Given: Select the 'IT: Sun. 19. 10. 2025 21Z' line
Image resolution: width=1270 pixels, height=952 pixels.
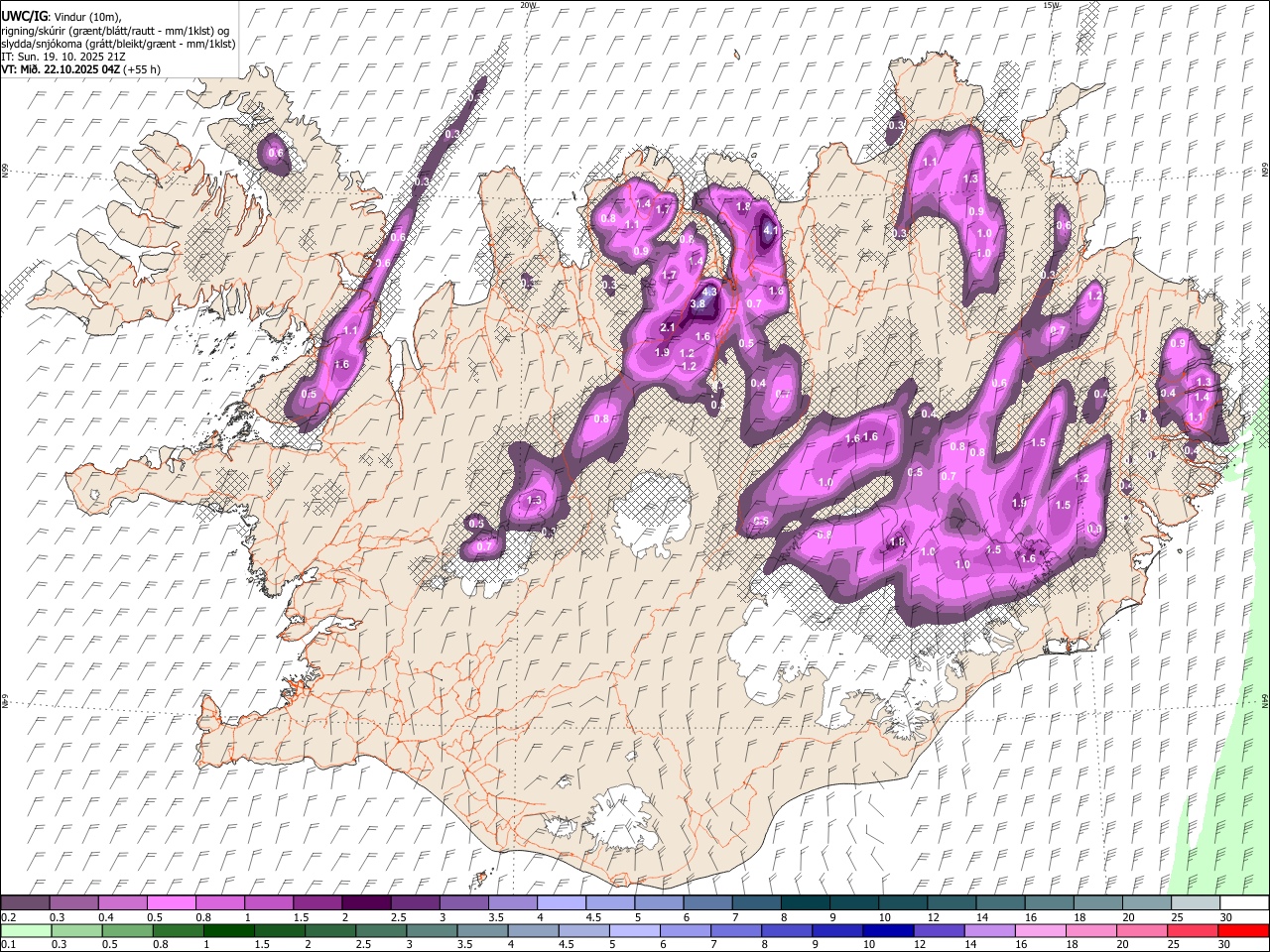Looking at the screenshot, I should 65,57.
